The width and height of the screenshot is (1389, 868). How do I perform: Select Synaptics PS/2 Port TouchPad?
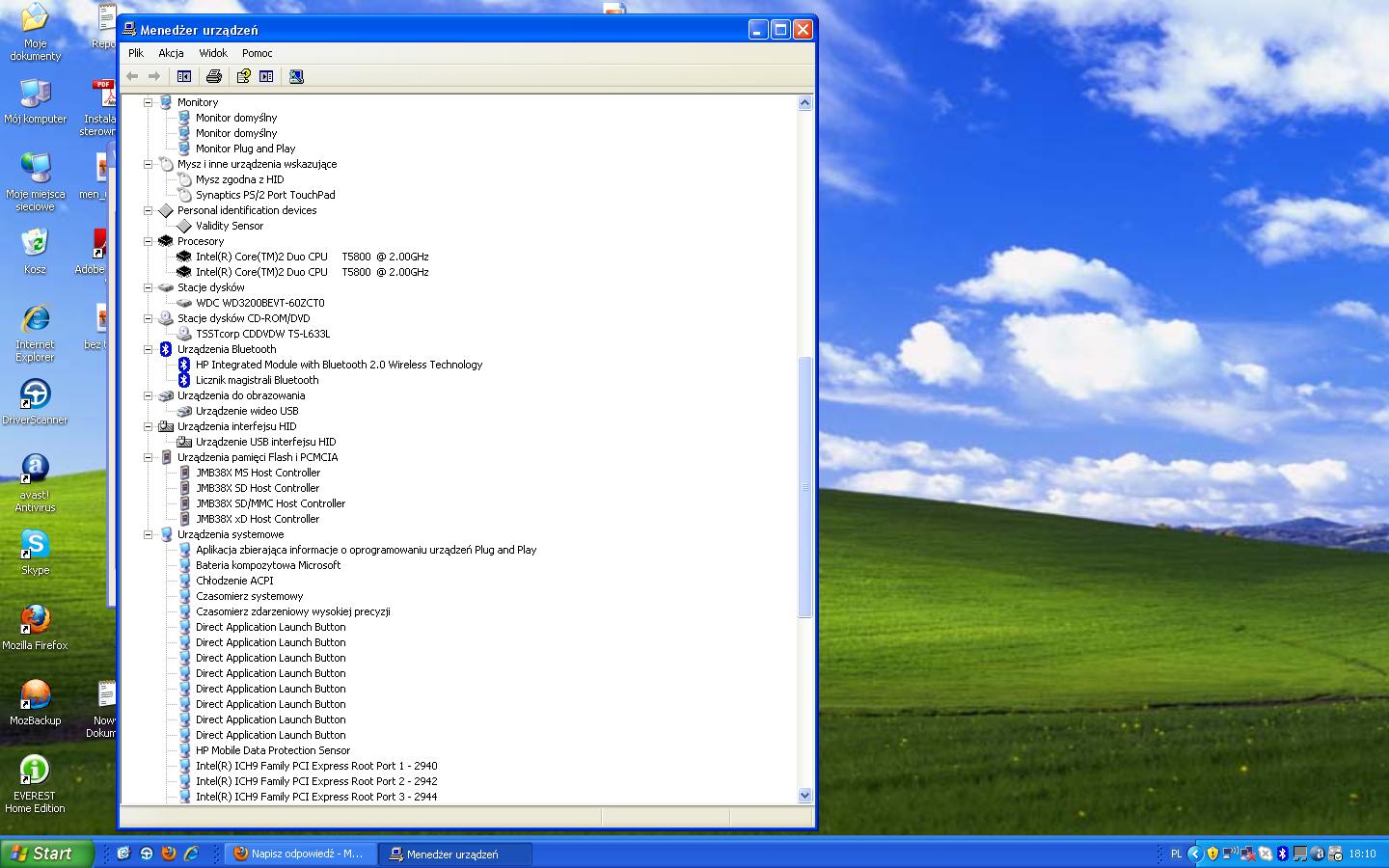[265, 195]
